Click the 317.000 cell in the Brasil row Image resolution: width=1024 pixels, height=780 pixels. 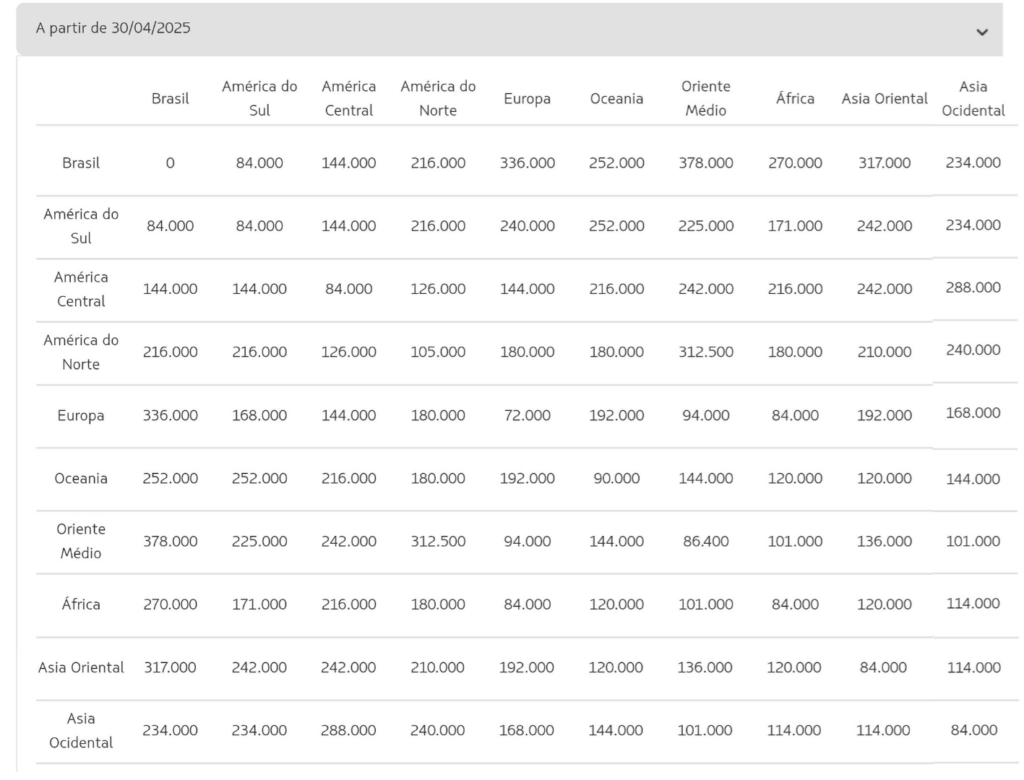click(884, 162)
